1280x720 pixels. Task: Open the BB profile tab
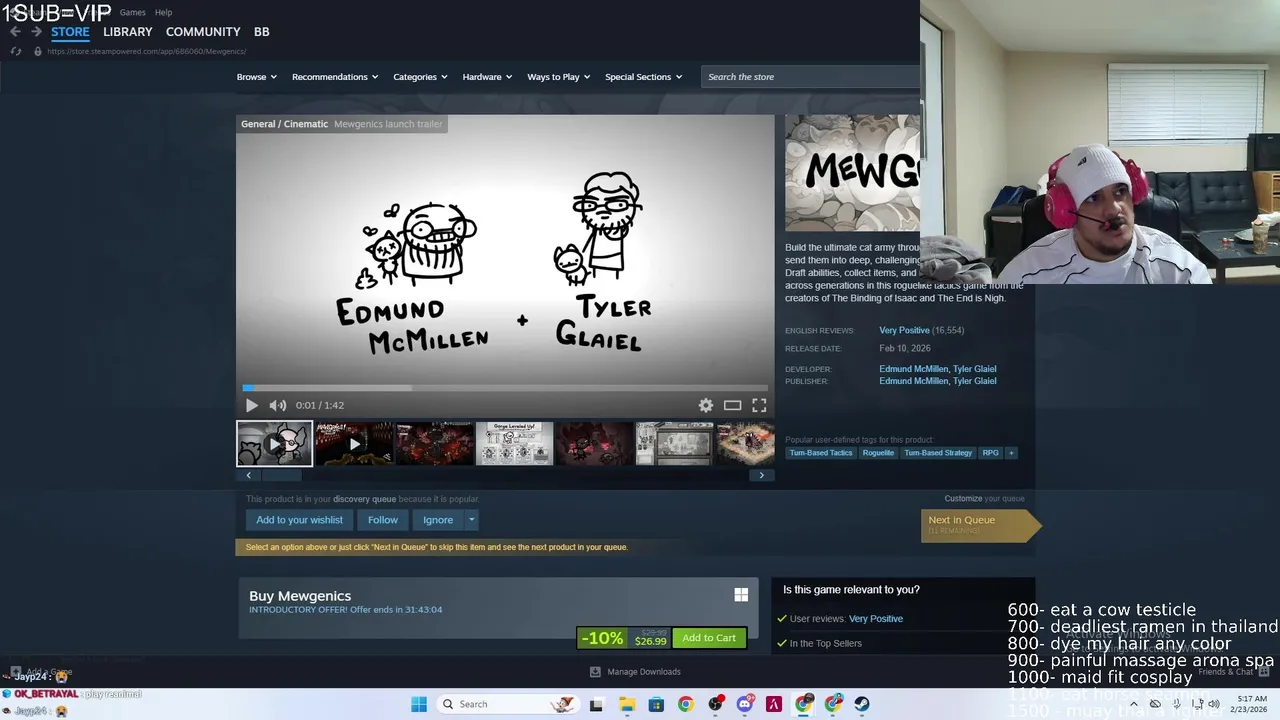(261, 32)
